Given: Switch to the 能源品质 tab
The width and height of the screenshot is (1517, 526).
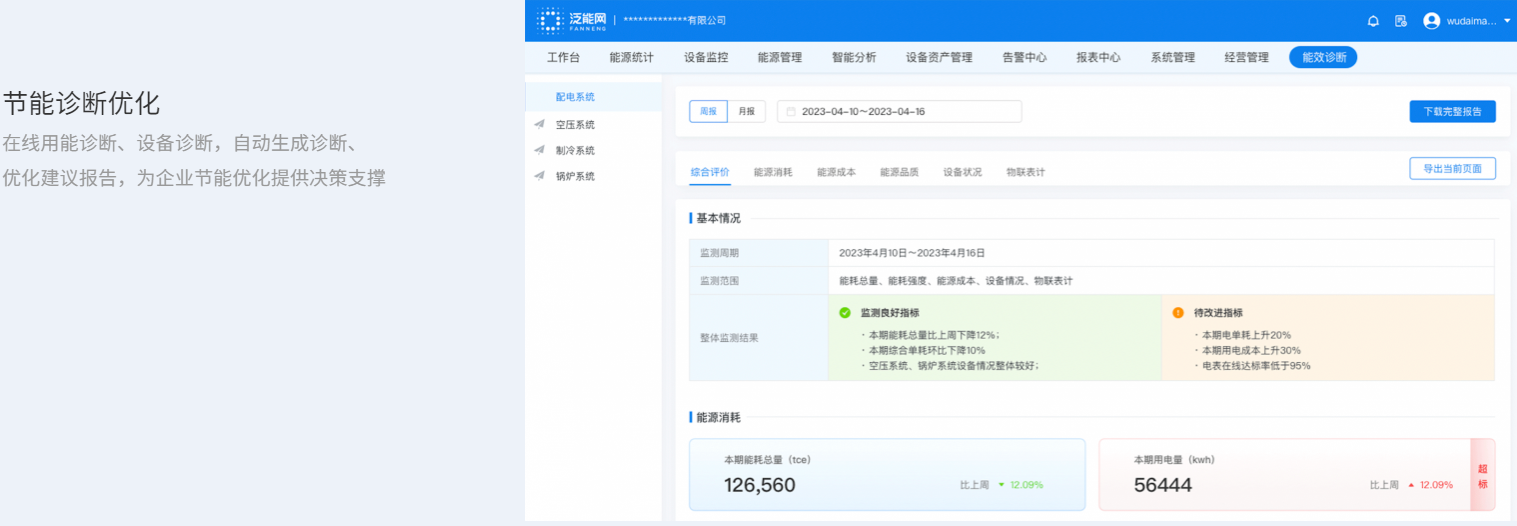Looking at the screenshot, I should tap(899, 172).
